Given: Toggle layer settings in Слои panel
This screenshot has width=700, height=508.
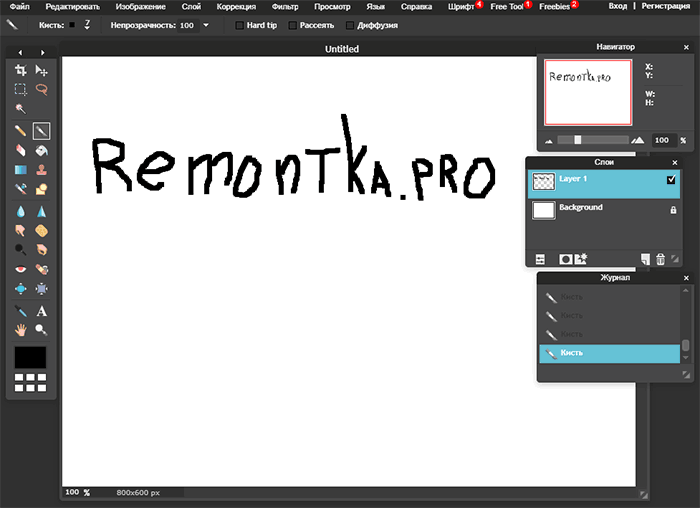Looking at the screenshot, I should pos(540,259).
